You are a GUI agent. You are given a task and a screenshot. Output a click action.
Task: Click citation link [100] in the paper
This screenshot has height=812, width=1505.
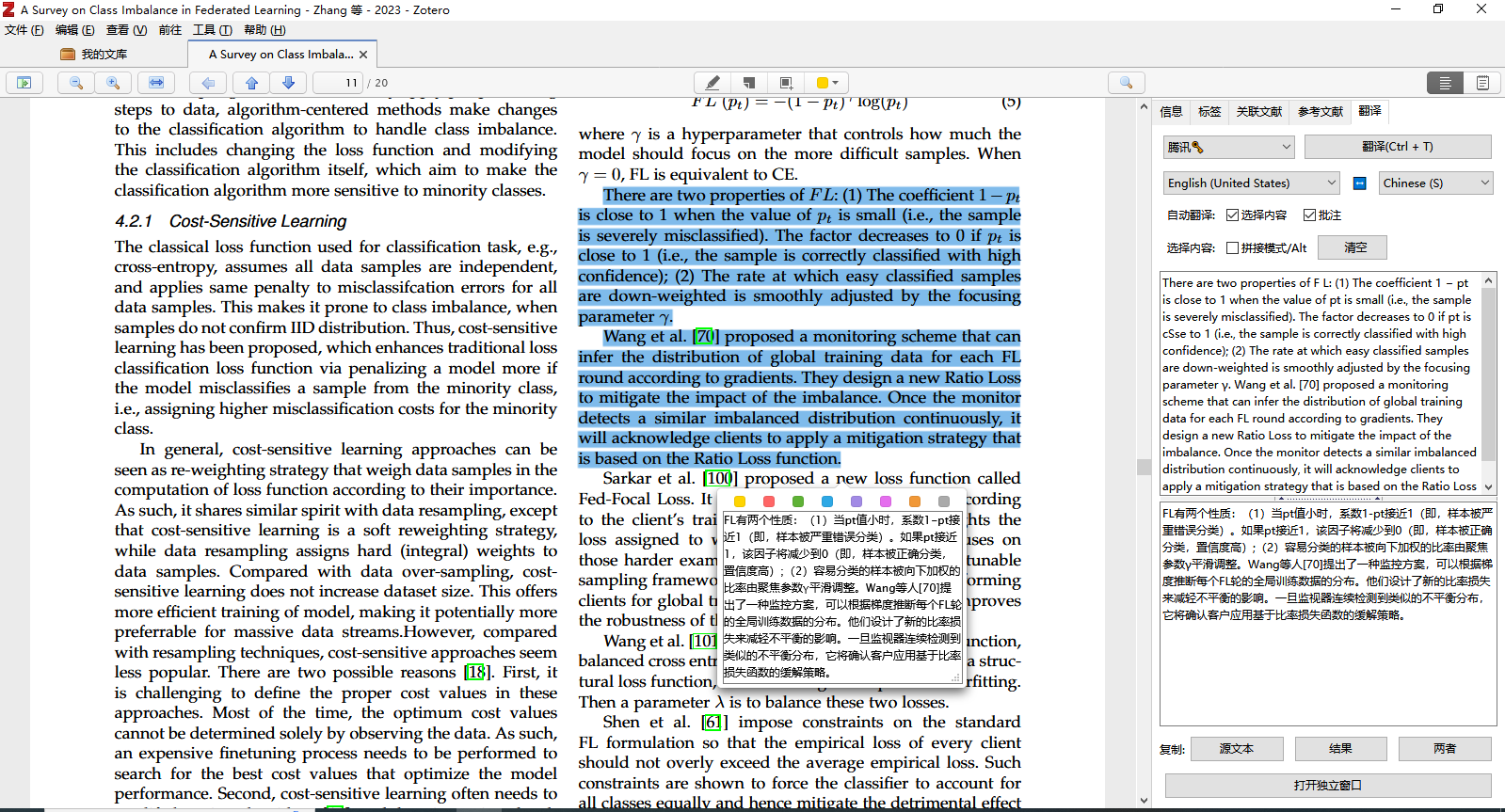point(718,479)
